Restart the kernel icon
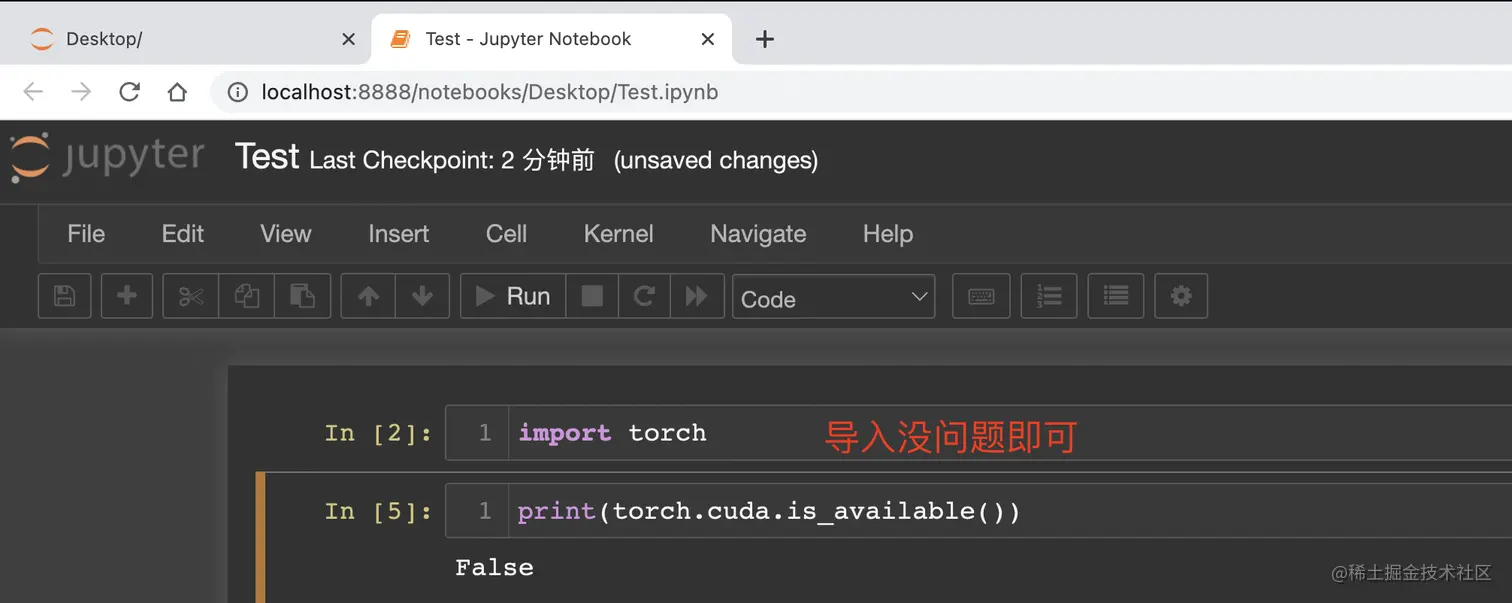Screen dimensions: 1512x603 (644, 296)
